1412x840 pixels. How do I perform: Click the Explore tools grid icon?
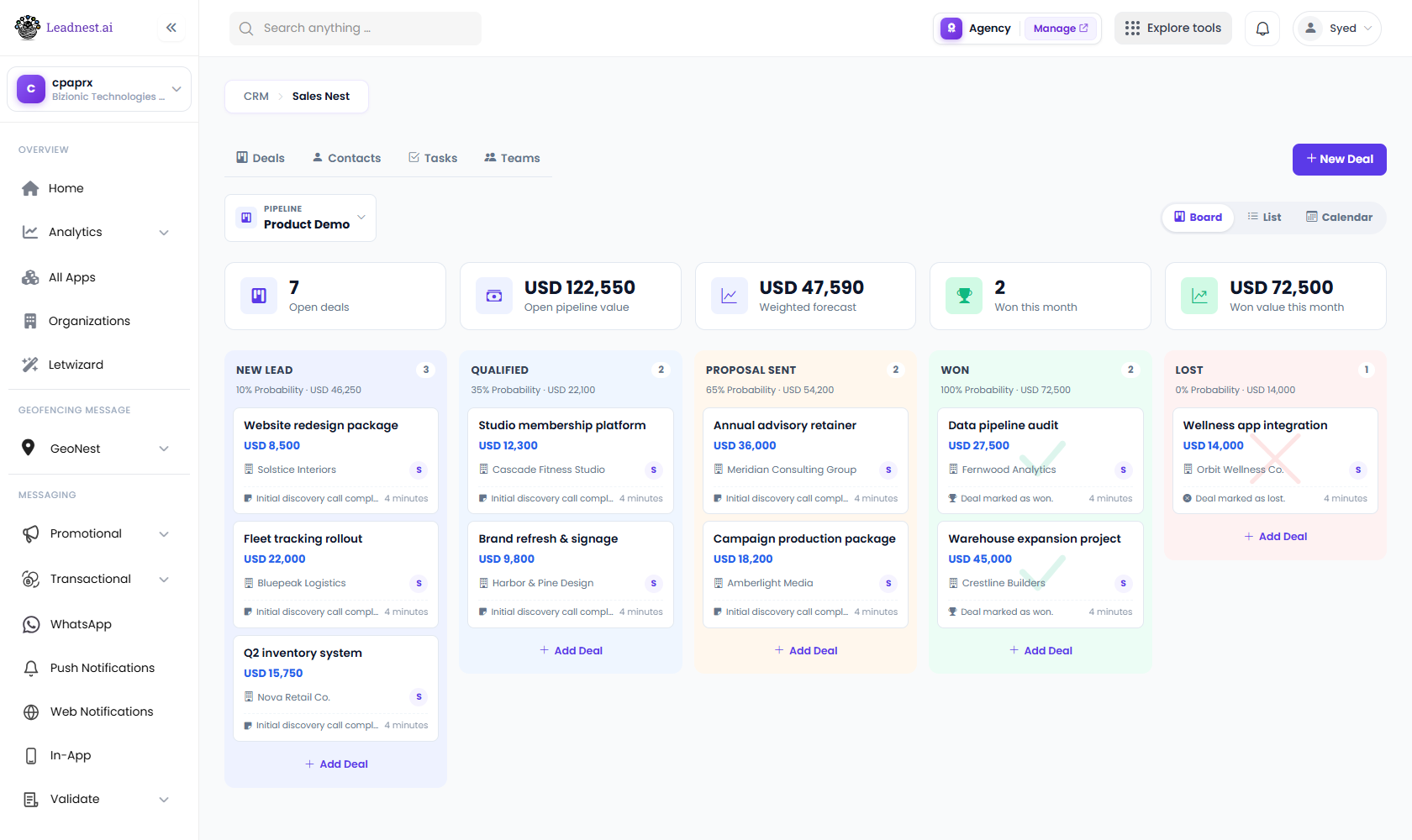[1132, 29]
